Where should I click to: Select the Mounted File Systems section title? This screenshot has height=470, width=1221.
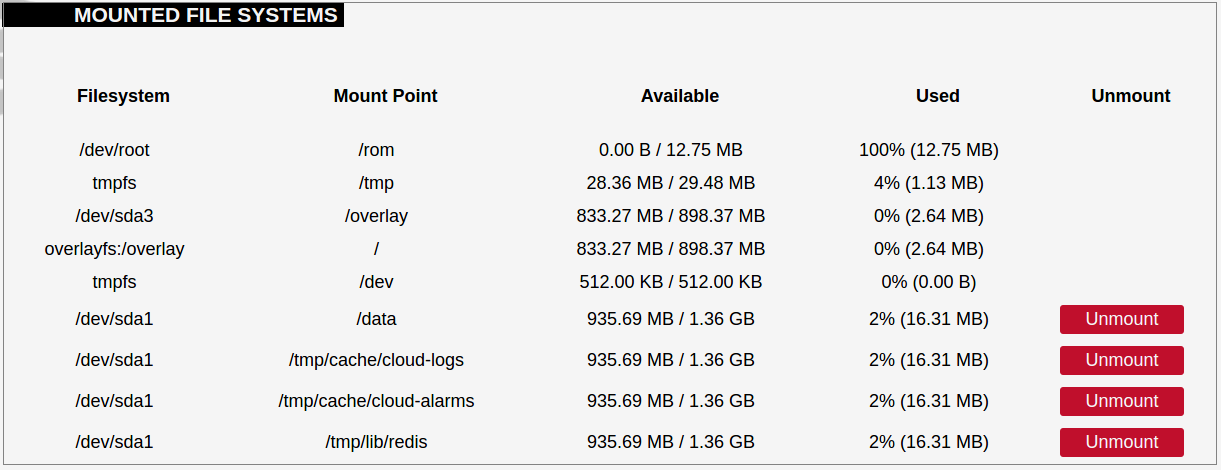(x=205, y=15)
